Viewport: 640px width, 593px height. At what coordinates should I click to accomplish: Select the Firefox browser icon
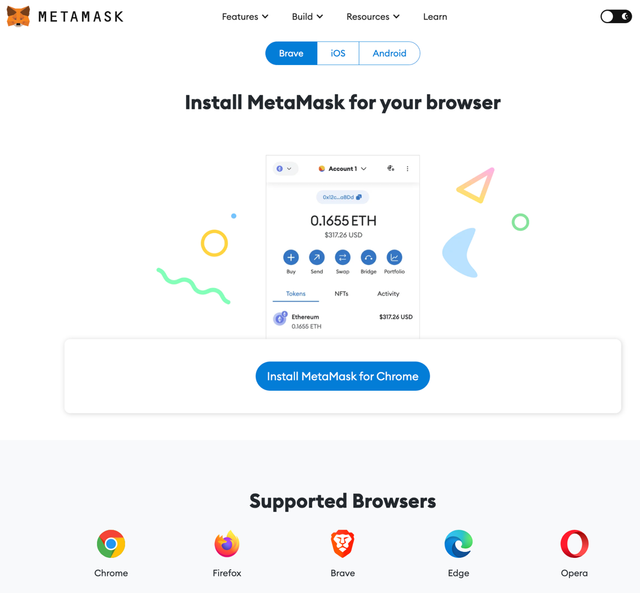click(227, 544)
